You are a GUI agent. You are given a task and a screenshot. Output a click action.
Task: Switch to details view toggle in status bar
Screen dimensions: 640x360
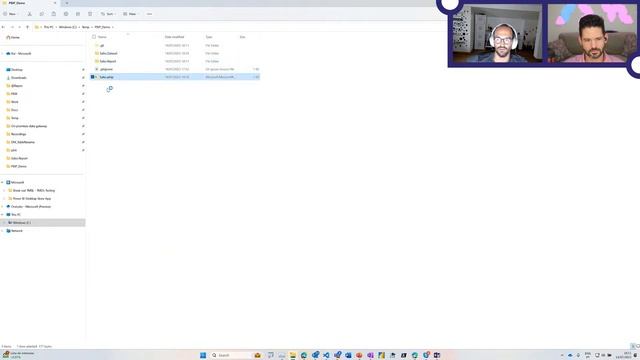coord(633,346)
